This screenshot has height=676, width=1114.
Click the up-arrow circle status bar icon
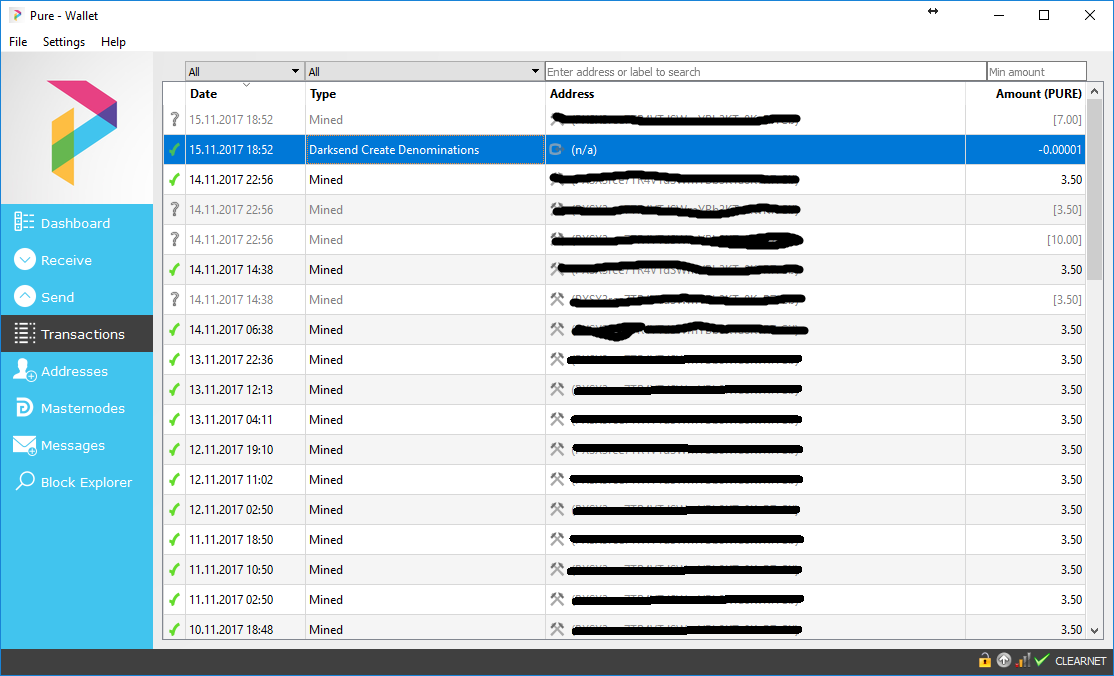click(1003, 660)
